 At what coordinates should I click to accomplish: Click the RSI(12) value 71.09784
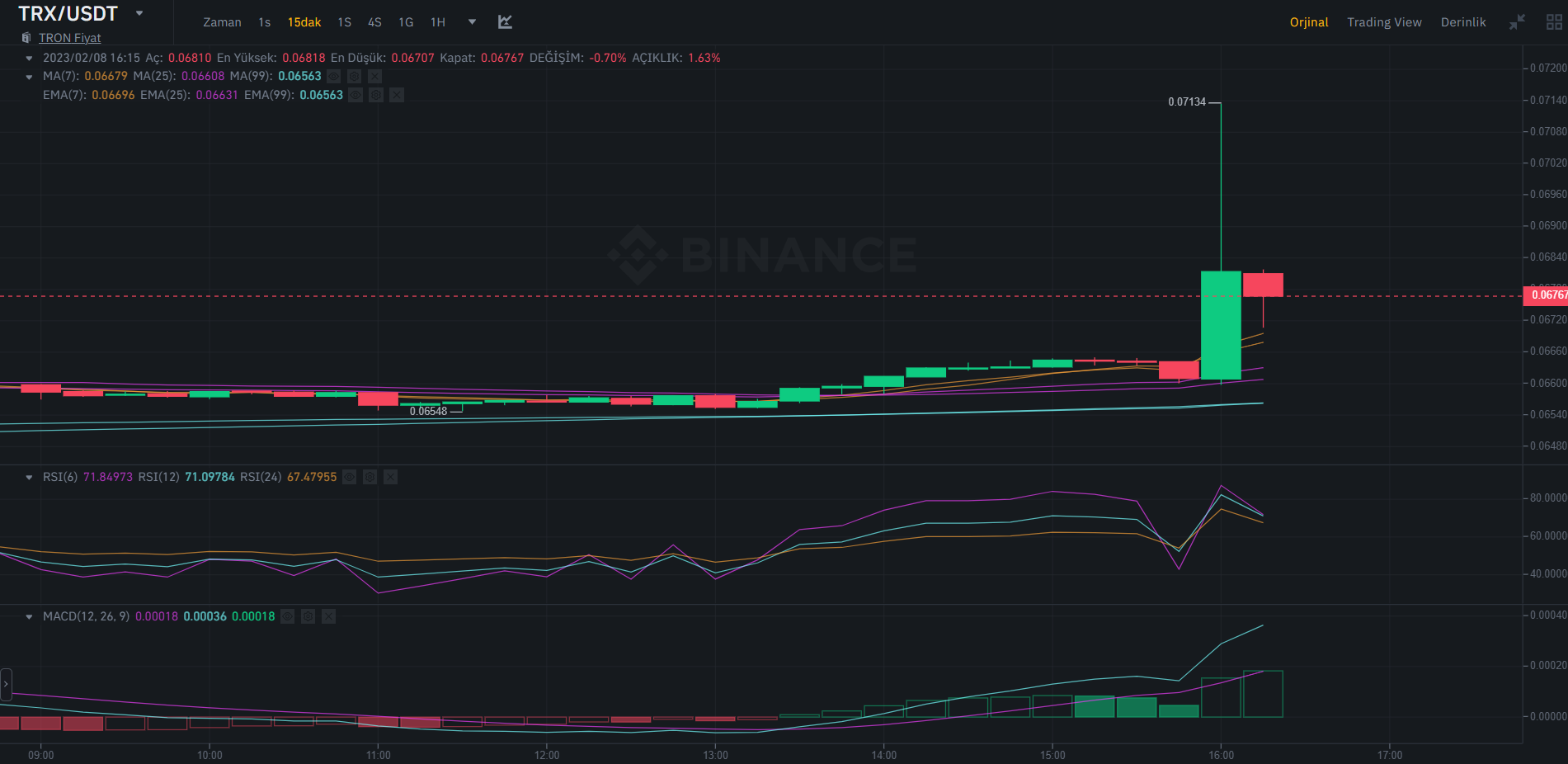[210, 477]
